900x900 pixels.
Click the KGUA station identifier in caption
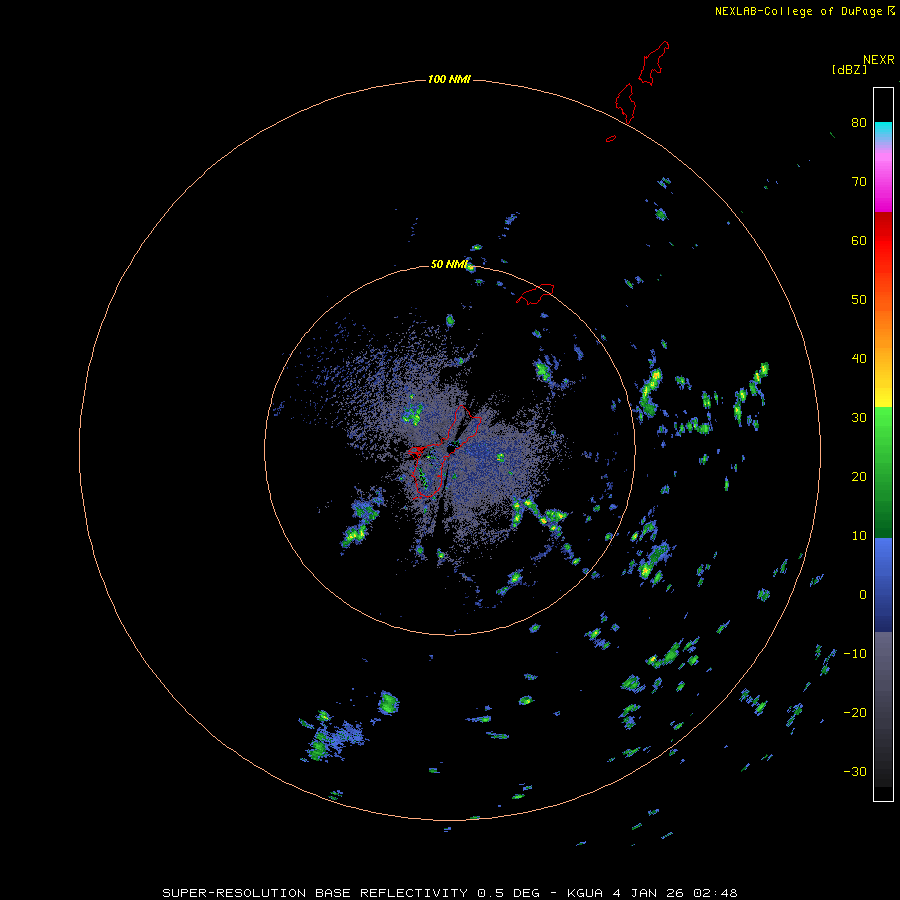[587, 893]
